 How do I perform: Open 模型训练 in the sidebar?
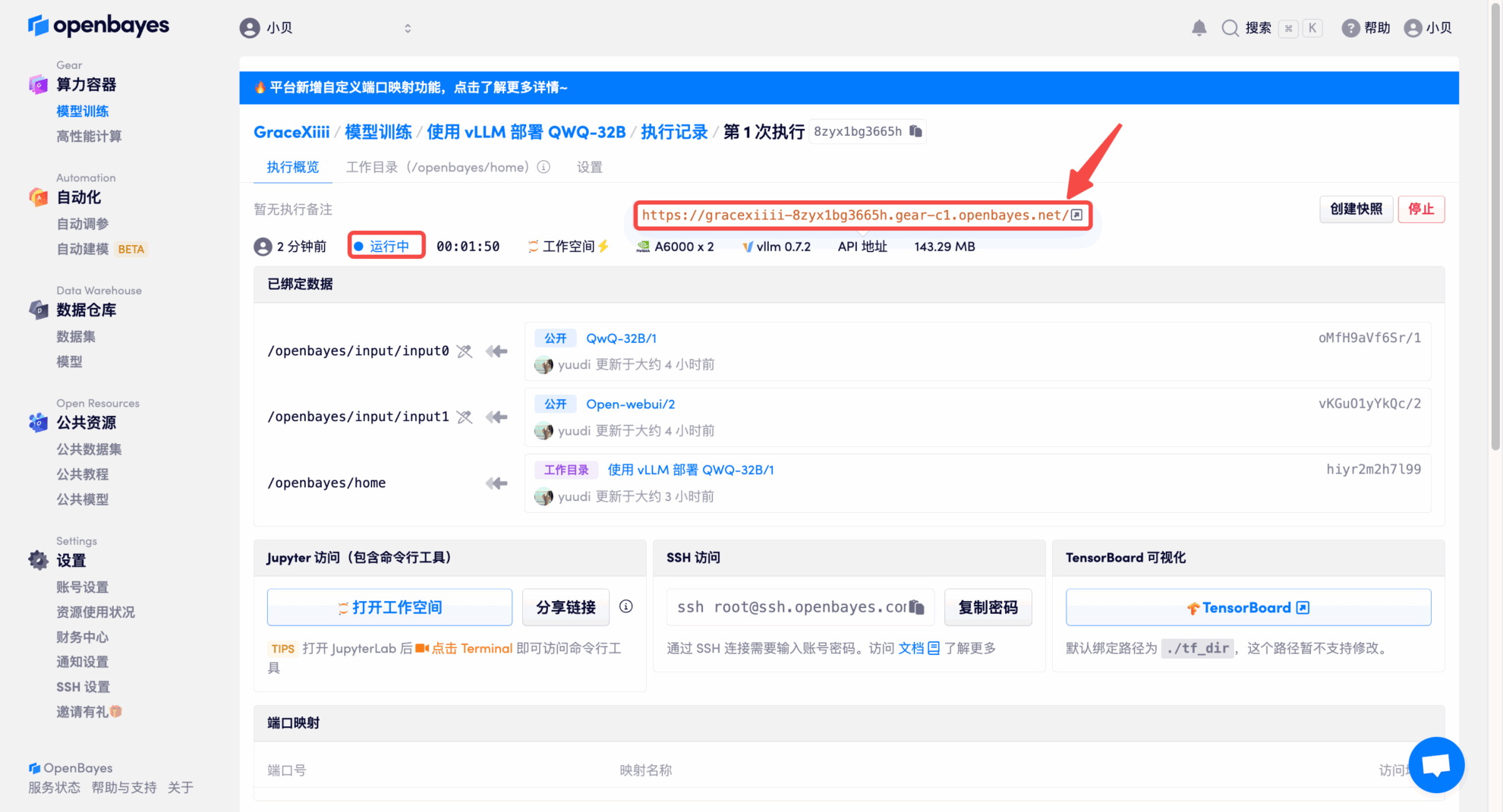[83, 111]
